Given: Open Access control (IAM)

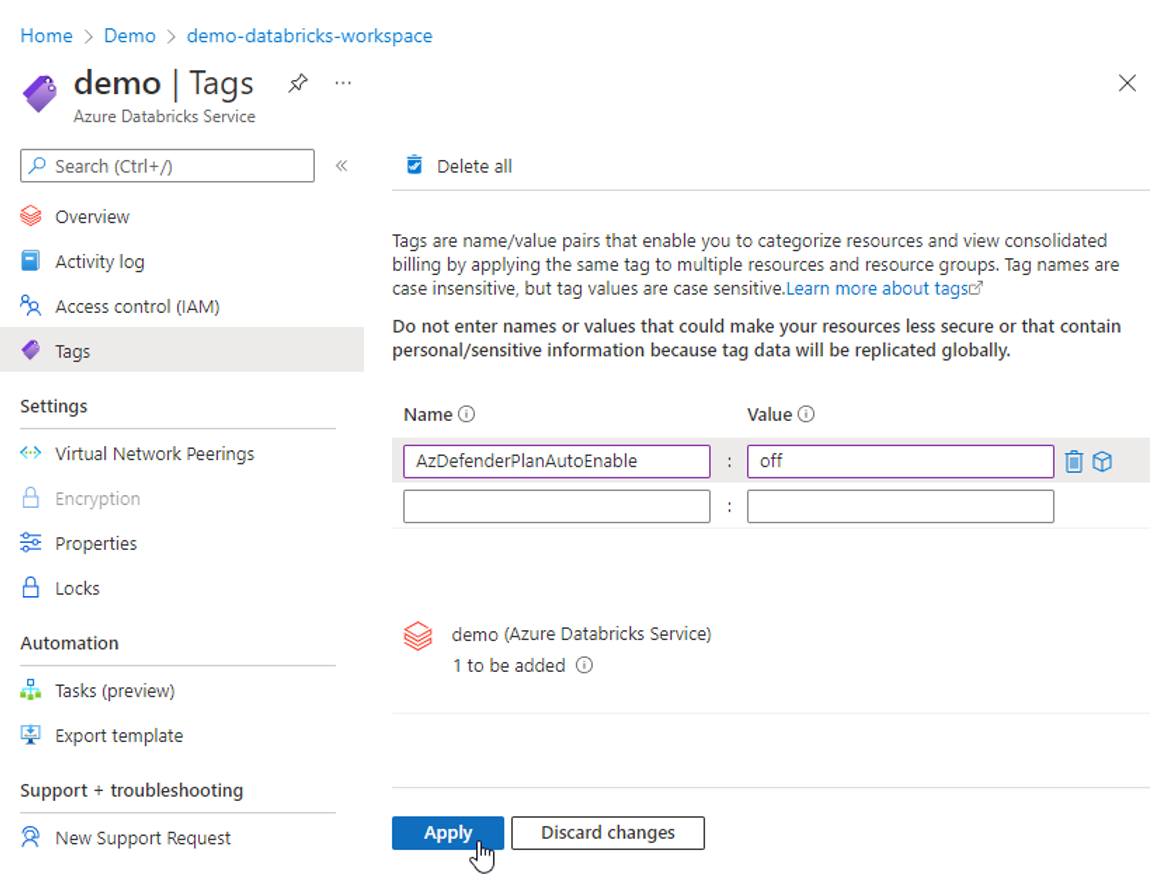Looking at the screenshot, I should [x=135, y=306].
